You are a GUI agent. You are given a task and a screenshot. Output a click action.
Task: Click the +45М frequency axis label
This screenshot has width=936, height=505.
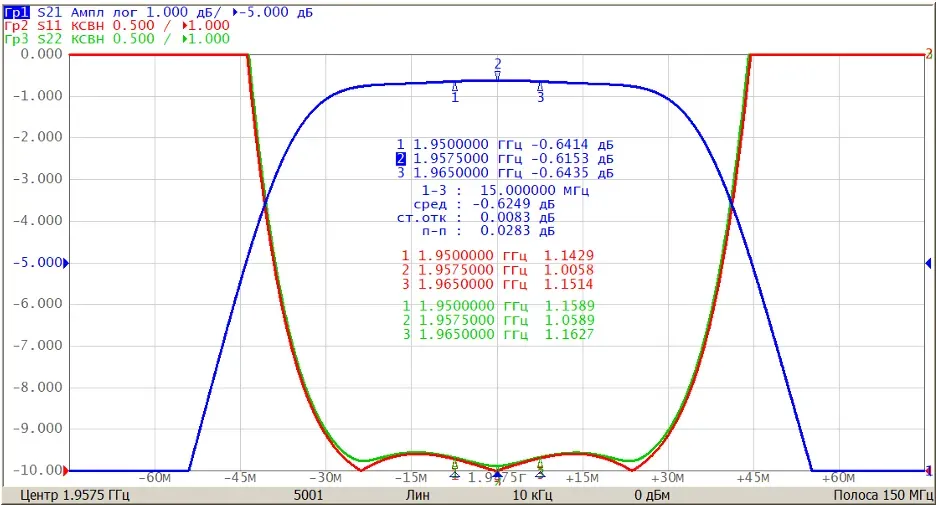point(753,478)
